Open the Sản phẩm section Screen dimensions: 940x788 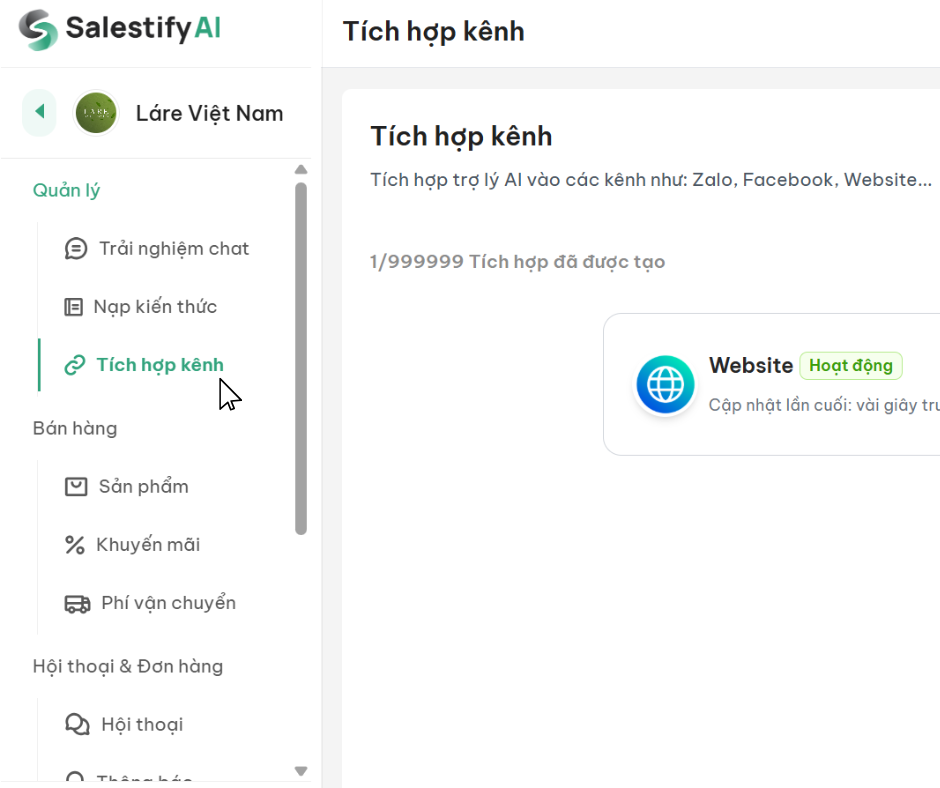[143, 487]
